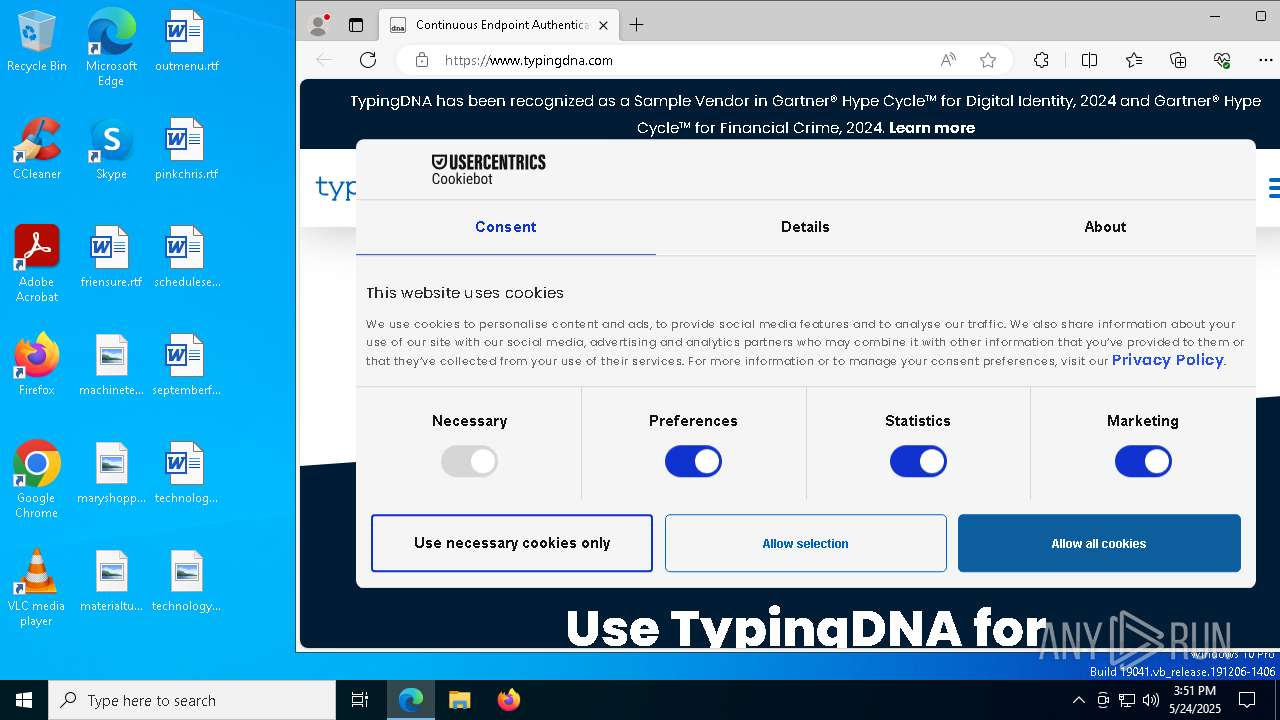Select the technology... image file icon
The width and height of the screenshot is (1280, 720).
coord(186,582)
